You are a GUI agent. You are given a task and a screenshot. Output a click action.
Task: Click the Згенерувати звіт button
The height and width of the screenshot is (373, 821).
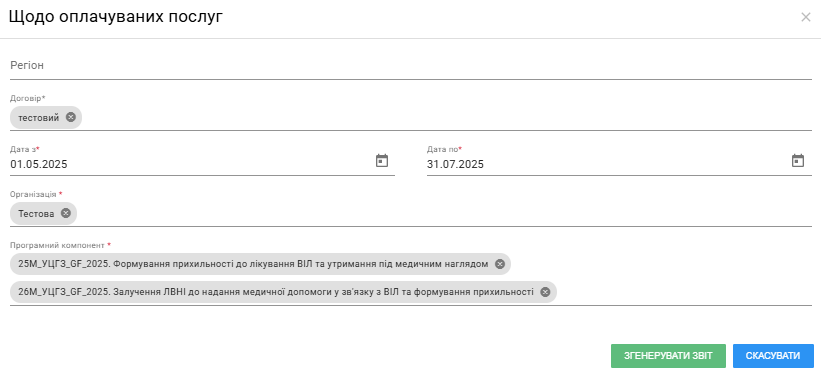(668, 356)
